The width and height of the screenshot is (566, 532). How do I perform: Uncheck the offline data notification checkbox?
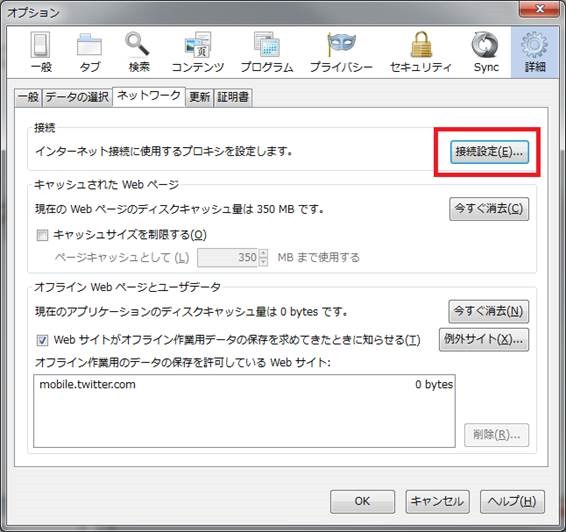(42, 340)
